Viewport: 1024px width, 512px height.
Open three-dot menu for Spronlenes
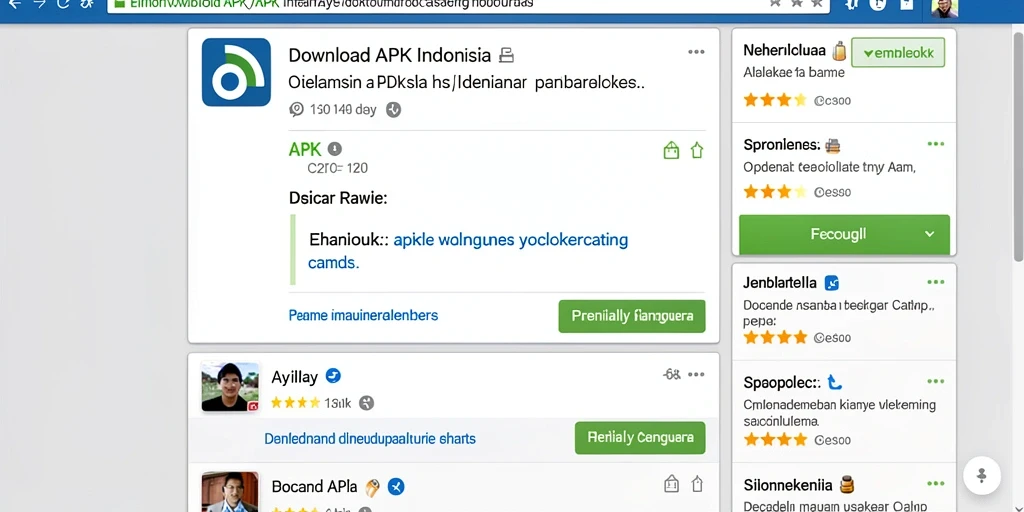coord(936,144)
